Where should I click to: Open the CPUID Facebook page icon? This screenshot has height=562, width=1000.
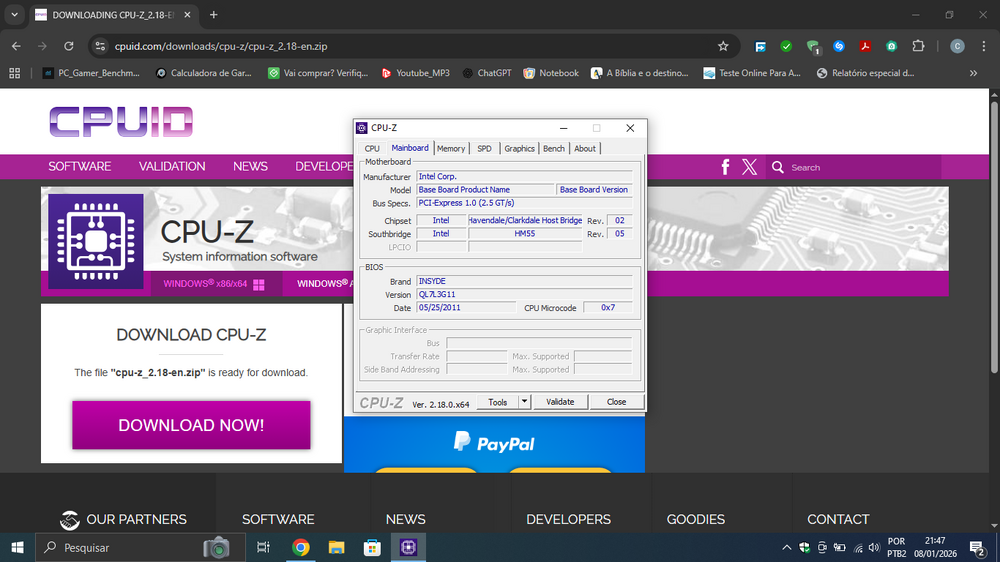coord(725,167)
